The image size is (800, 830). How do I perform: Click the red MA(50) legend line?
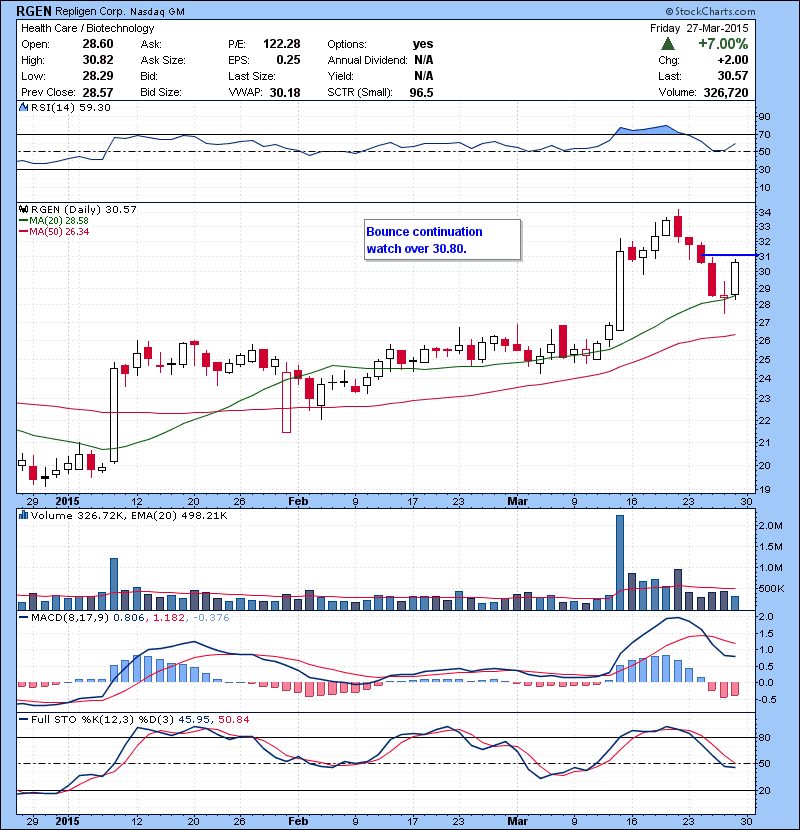[x=23, y=232]
